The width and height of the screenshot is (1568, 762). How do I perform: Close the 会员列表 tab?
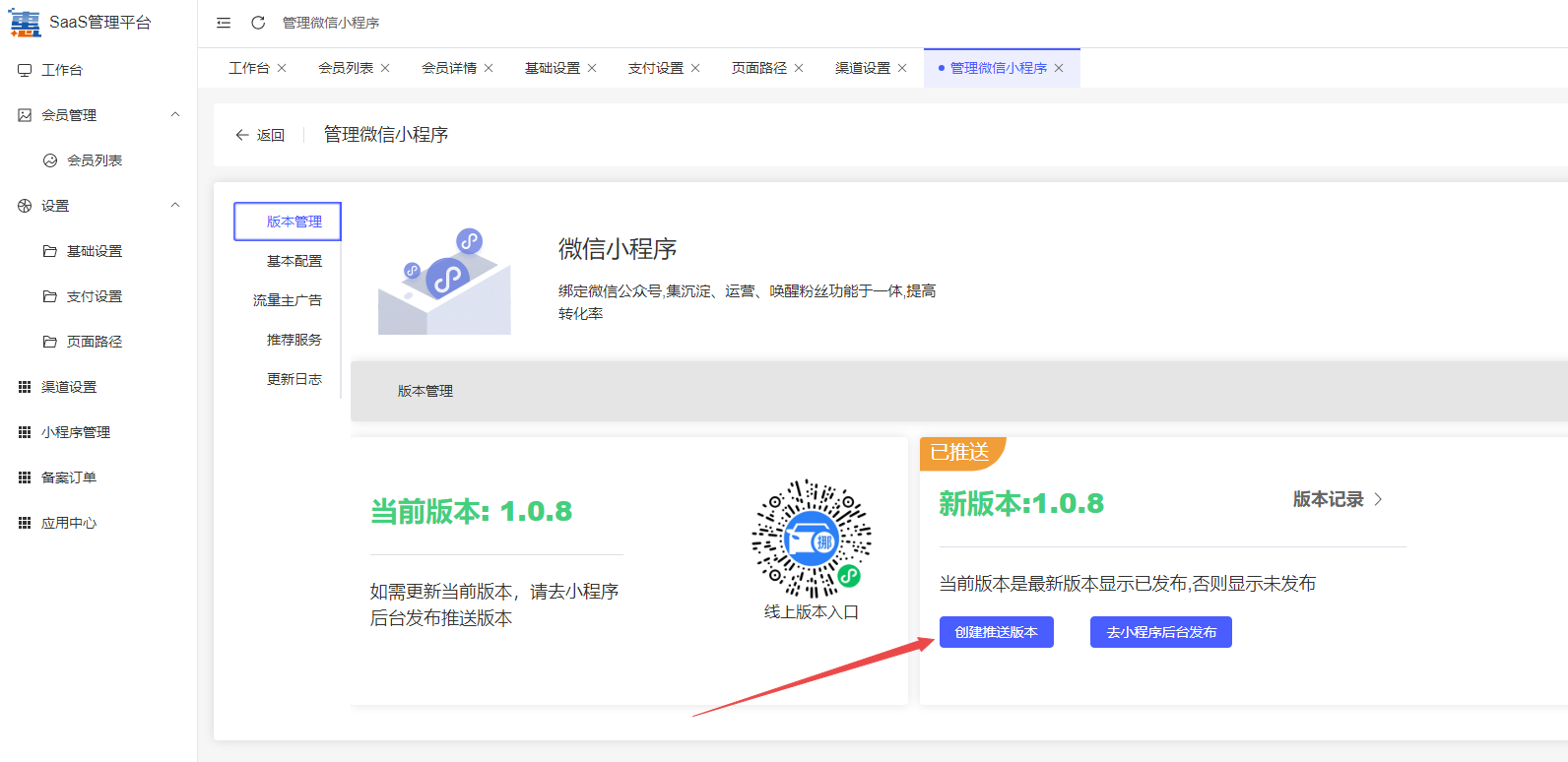[x=385, y=68]
